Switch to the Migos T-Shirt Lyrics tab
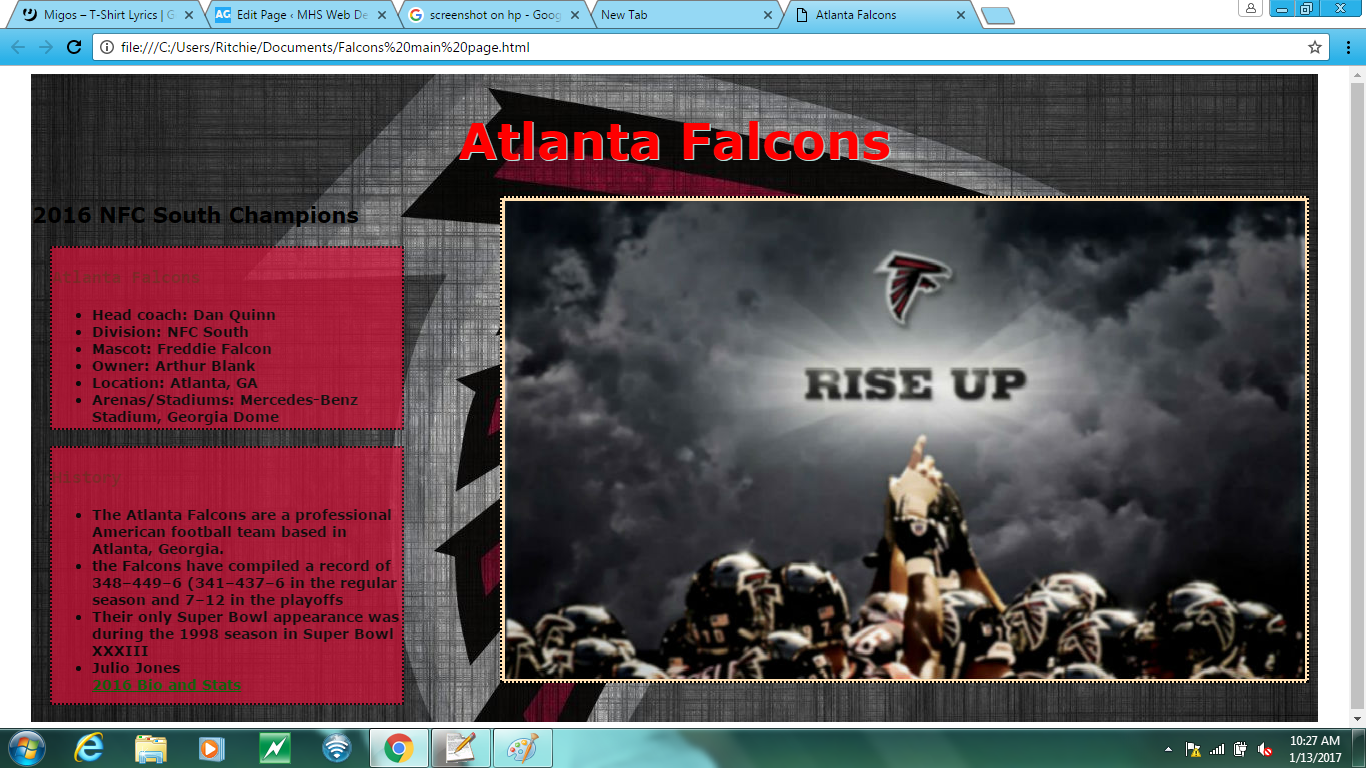 pyautogui.click(x=100, y=15)
